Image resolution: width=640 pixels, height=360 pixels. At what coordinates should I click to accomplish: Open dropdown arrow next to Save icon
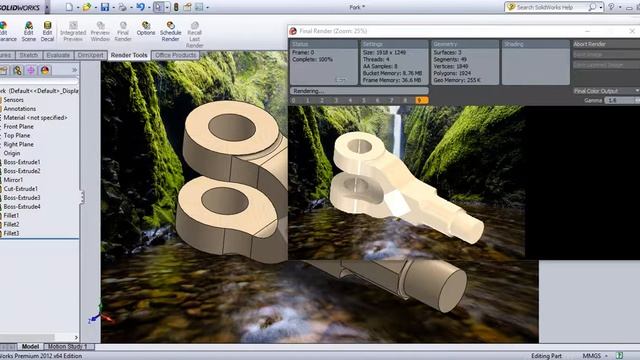[x=113, y=7]
